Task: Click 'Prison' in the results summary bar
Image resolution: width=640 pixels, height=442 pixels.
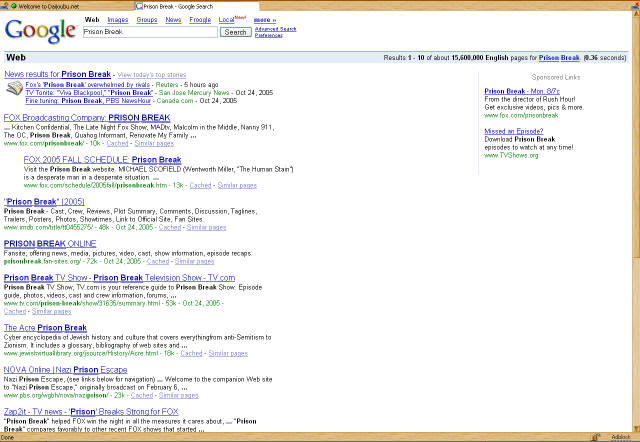Action: (549, 58)
